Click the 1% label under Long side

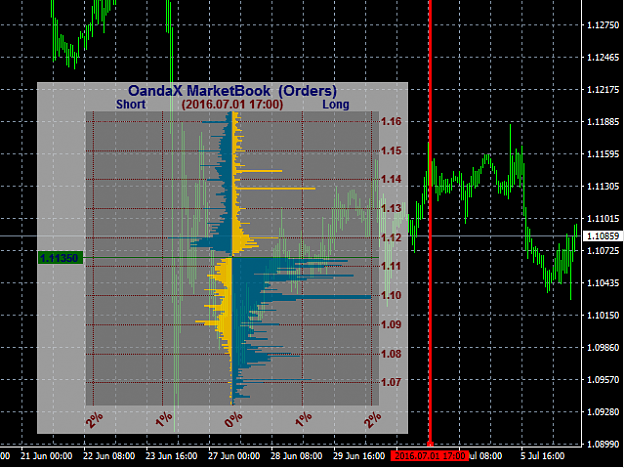click(x=304, y=420)
